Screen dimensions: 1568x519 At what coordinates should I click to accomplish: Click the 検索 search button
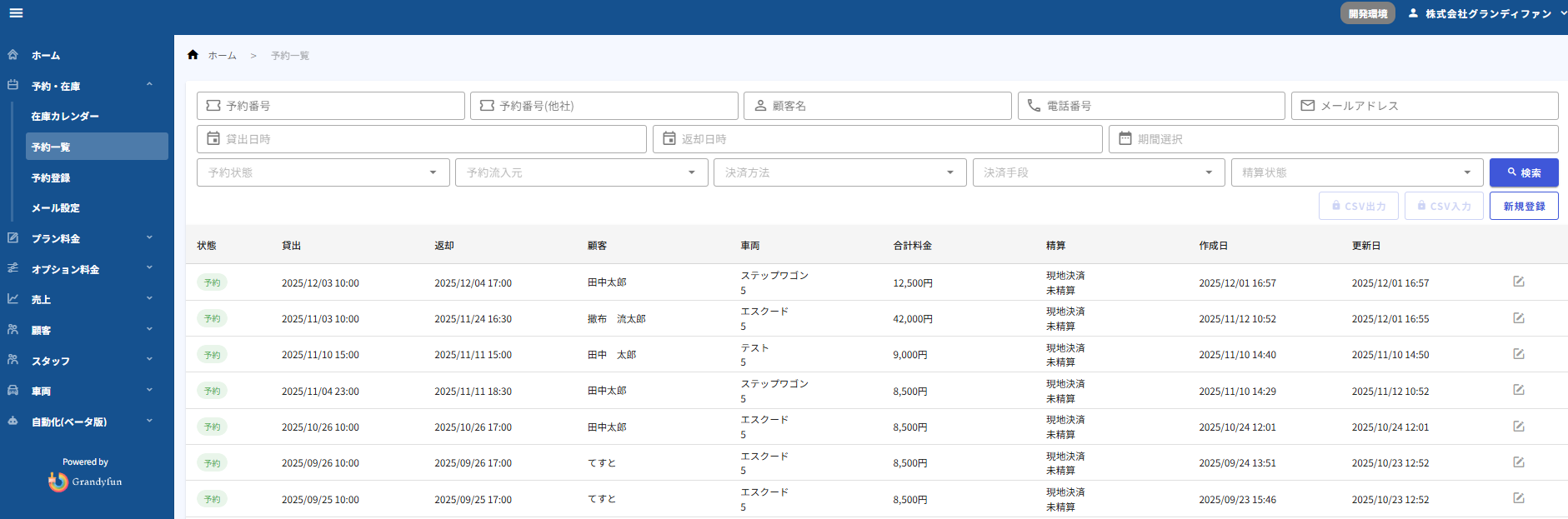[x=1523, y=172]
